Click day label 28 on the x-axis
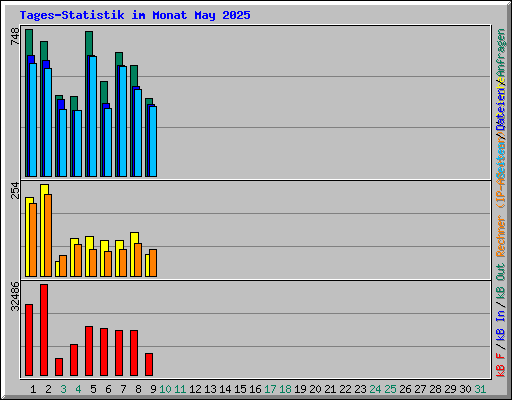 pyautogui.click(x=435, y=389)
